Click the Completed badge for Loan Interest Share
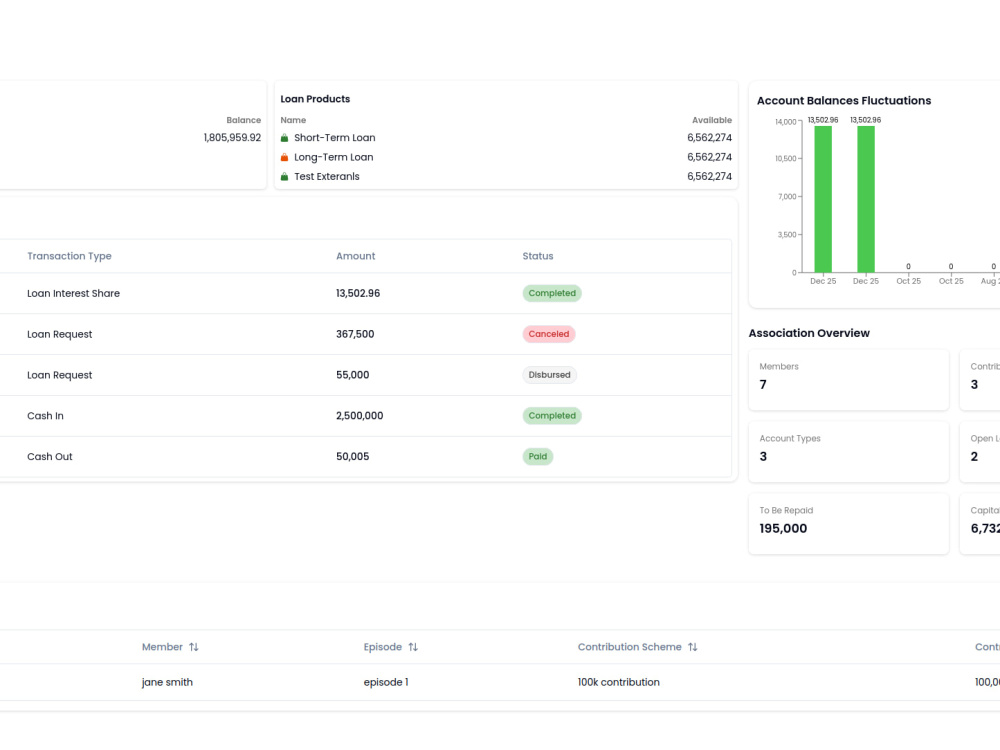The width and height of the screenshot is (1000, 750). tap(552, 293)
